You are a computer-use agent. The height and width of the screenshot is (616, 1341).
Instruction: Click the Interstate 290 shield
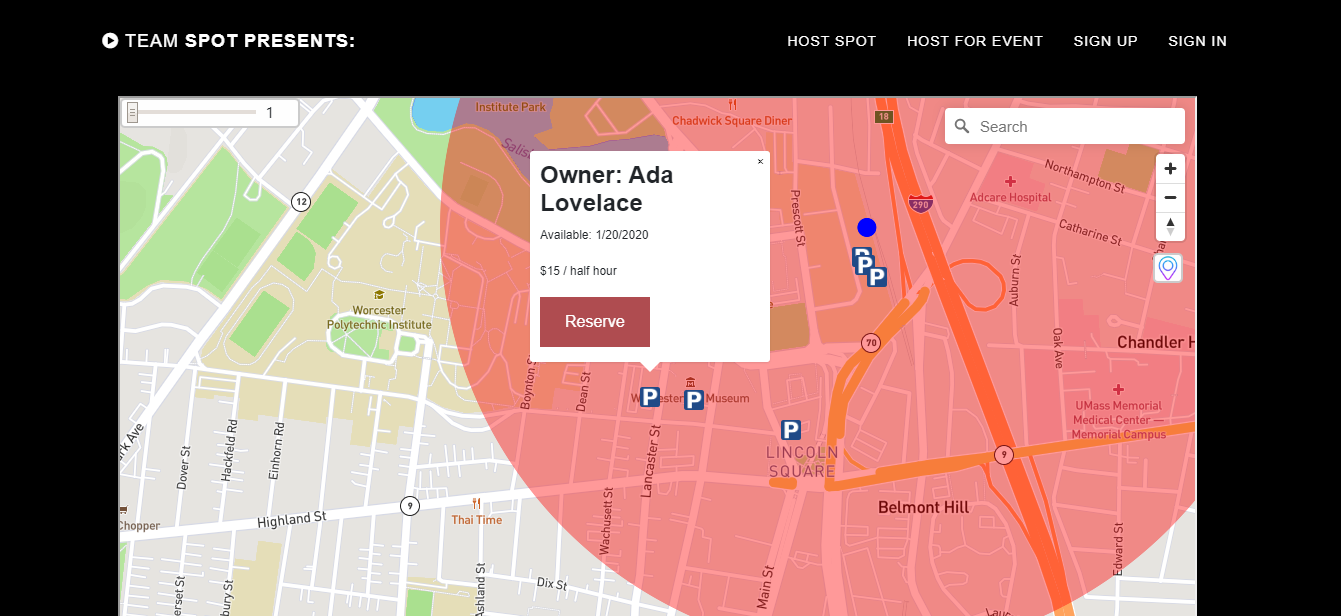click(x=920, y=204)
